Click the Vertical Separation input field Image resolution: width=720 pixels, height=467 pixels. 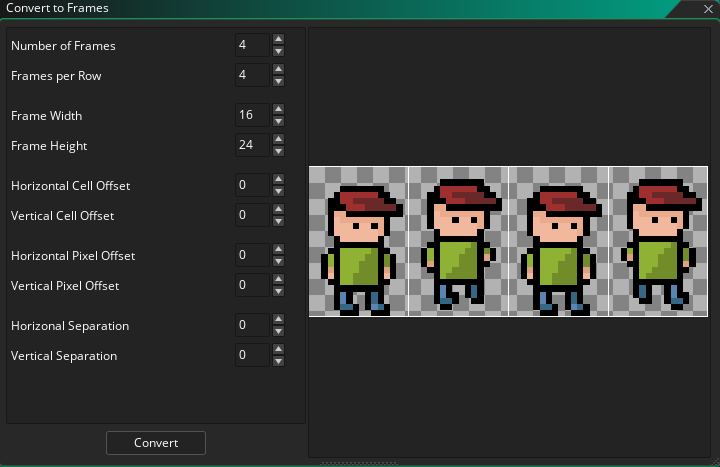tap(253, 355)
